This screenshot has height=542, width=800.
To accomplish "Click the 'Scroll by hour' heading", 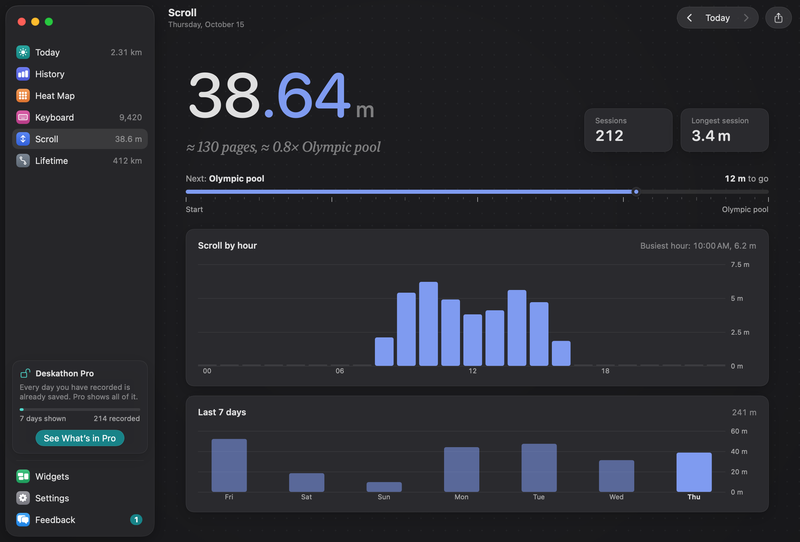I will [x=228, y=245].
